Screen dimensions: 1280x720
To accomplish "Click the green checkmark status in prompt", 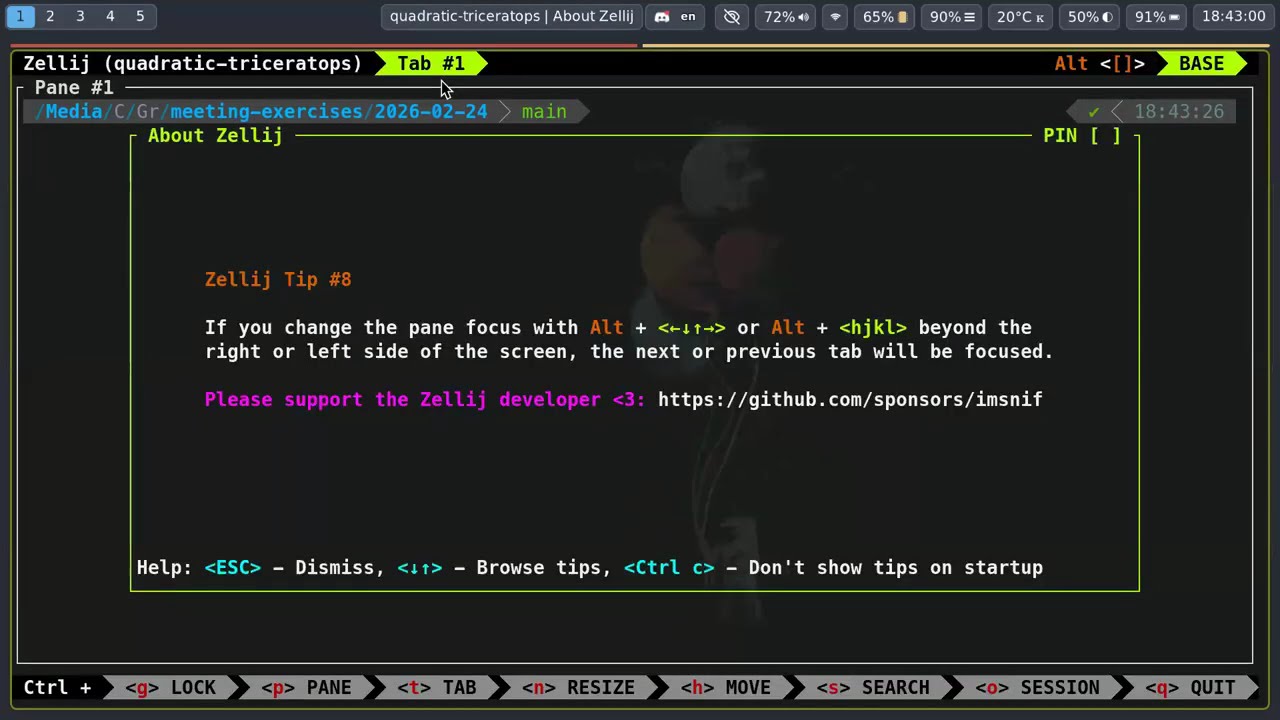I will coord(1094,111).
